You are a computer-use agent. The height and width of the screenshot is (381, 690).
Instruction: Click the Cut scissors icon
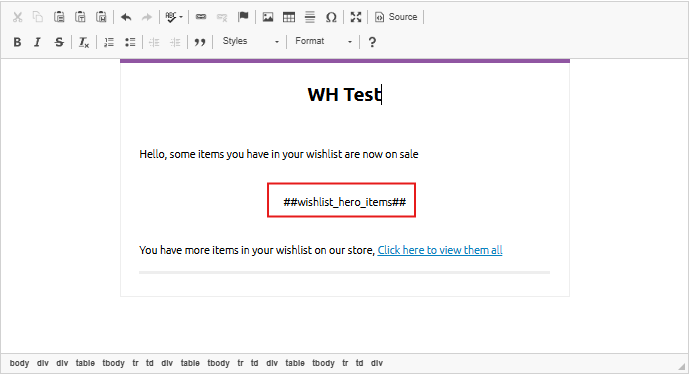(17, 17)
